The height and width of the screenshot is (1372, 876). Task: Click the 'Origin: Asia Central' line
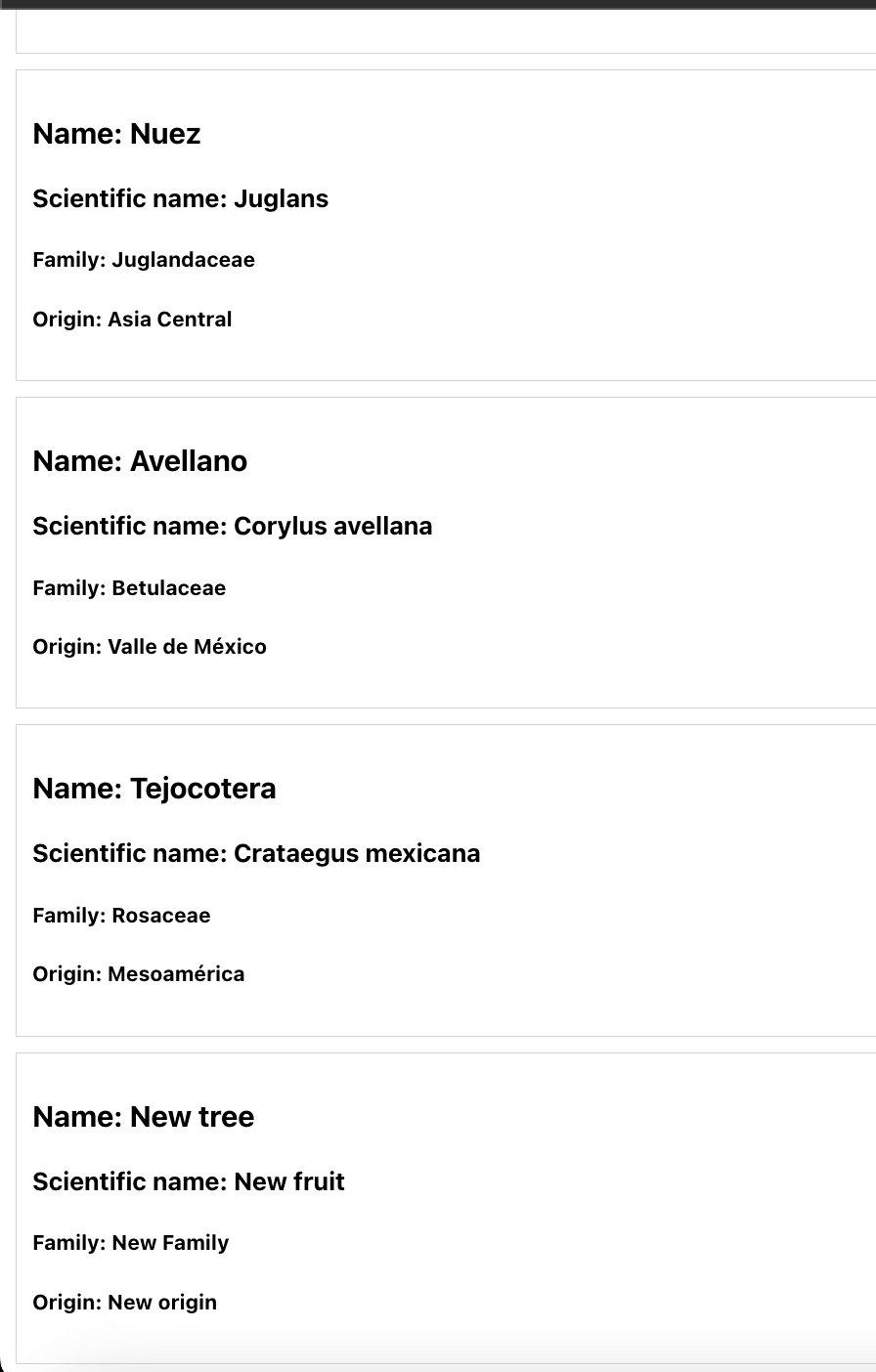coord(132,320)
